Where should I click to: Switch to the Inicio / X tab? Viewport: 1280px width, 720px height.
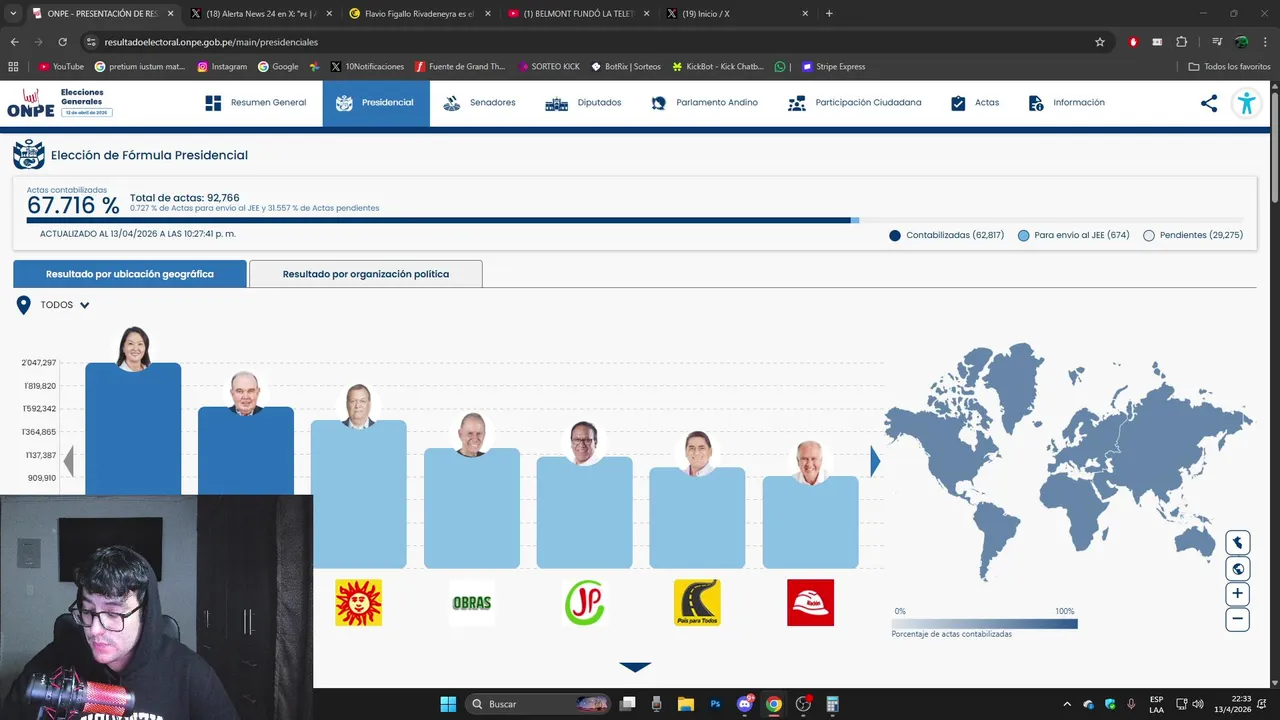click(x=737, y=13)
